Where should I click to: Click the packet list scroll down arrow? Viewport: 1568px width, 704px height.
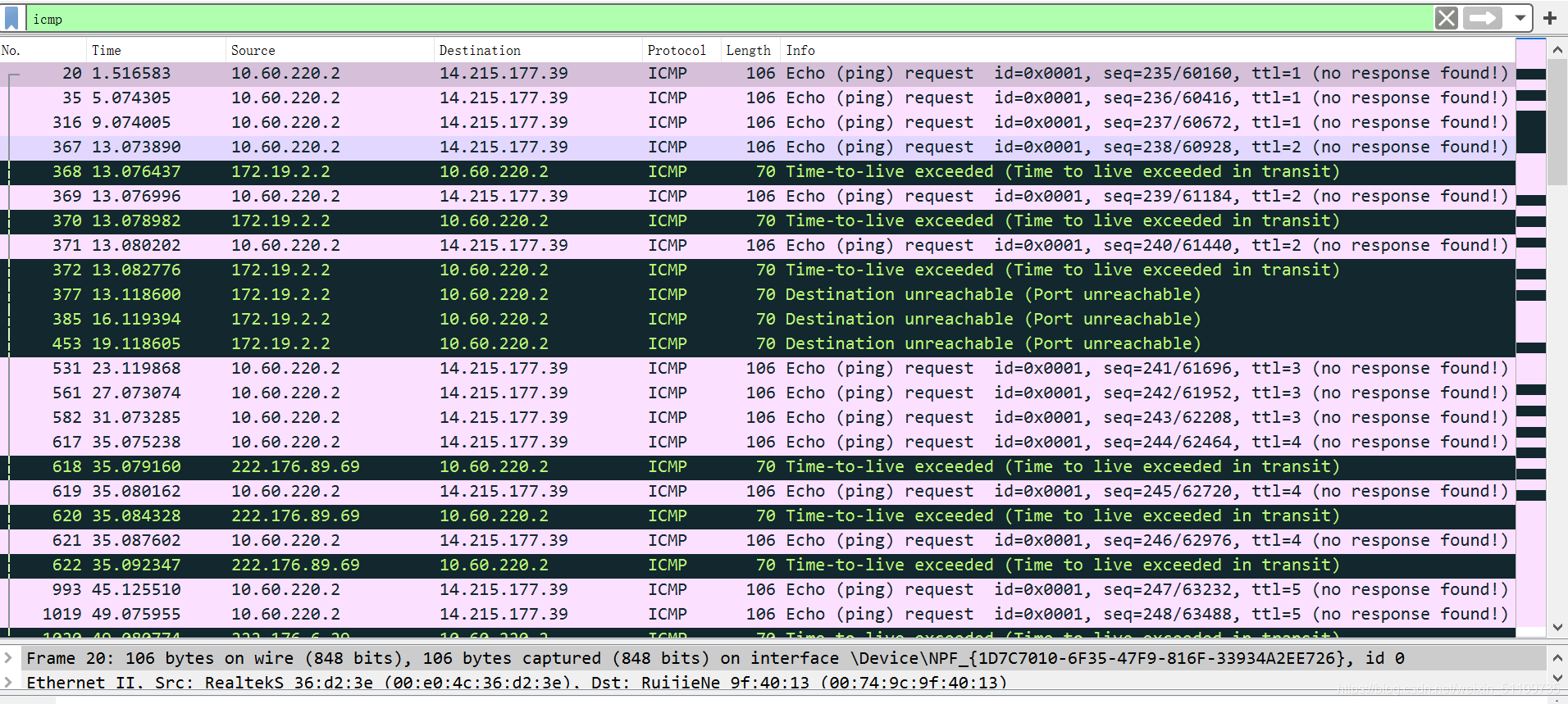coord(1557,627)
